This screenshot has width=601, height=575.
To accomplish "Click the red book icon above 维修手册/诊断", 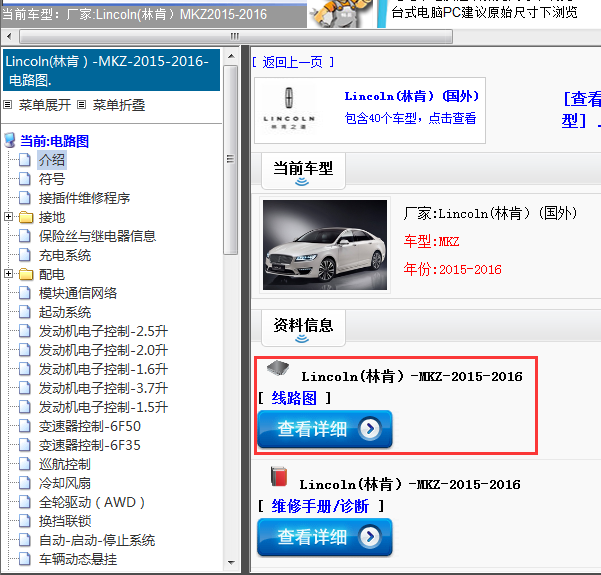I will 279,476.
